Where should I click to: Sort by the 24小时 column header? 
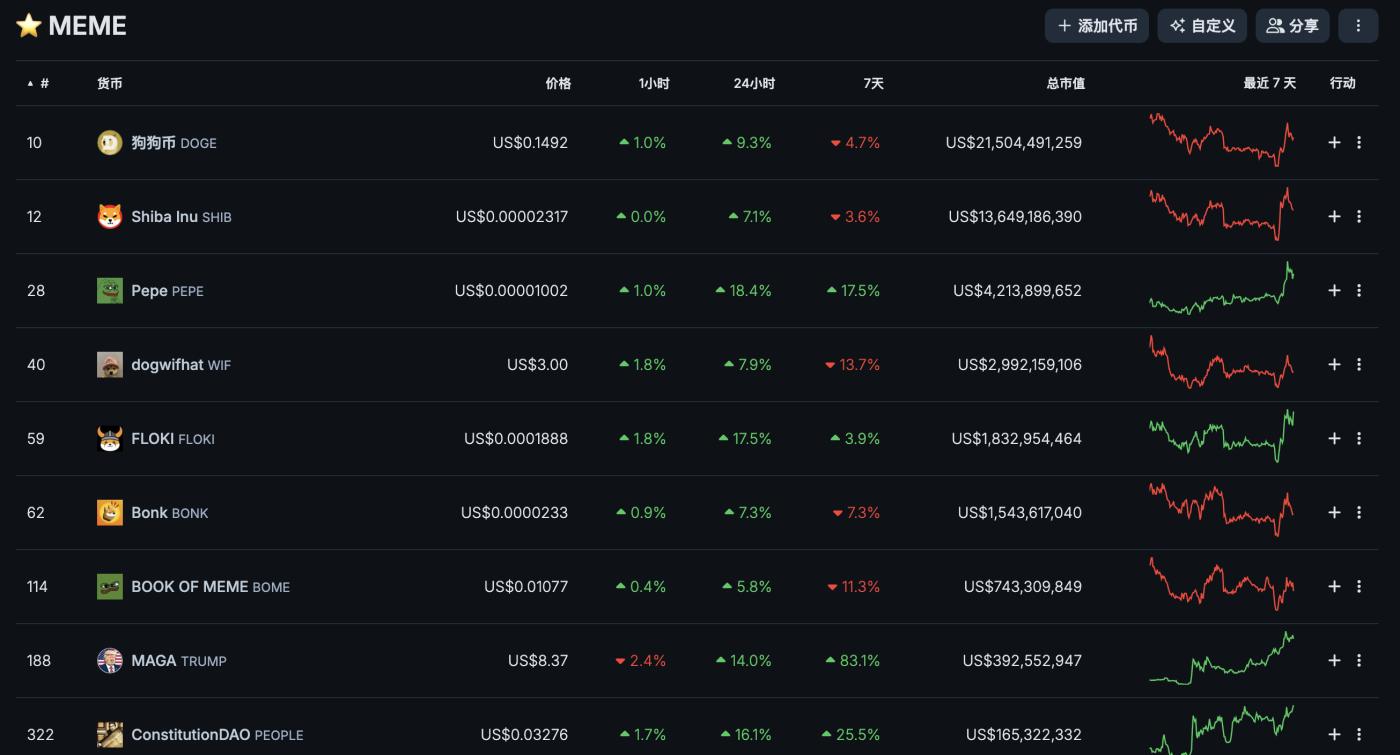pos(754,84)
